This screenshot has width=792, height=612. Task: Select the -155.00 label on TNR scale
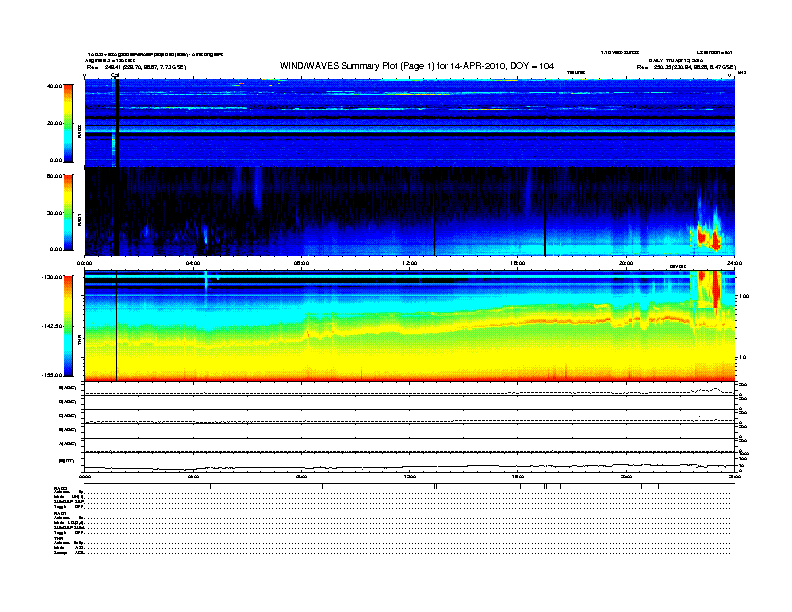click(x=53, y=375)
